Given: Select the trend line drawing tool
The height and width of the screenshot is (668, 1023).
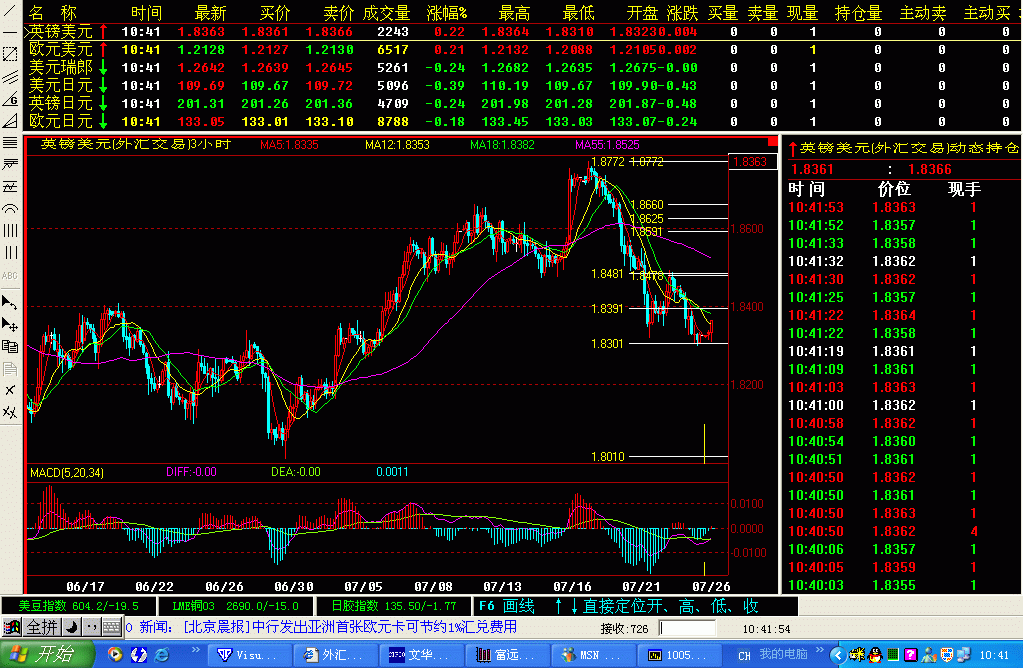Looking at the screenshot, I should [x=10, y=10].
